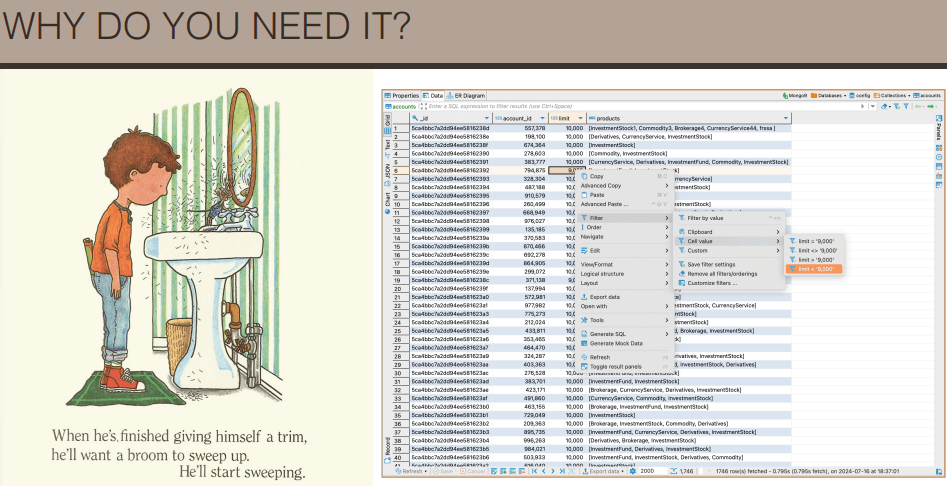The height and width of the screenshot is (486, 947).
Task: Open the Generate SQL submenu
Action: 624,334
